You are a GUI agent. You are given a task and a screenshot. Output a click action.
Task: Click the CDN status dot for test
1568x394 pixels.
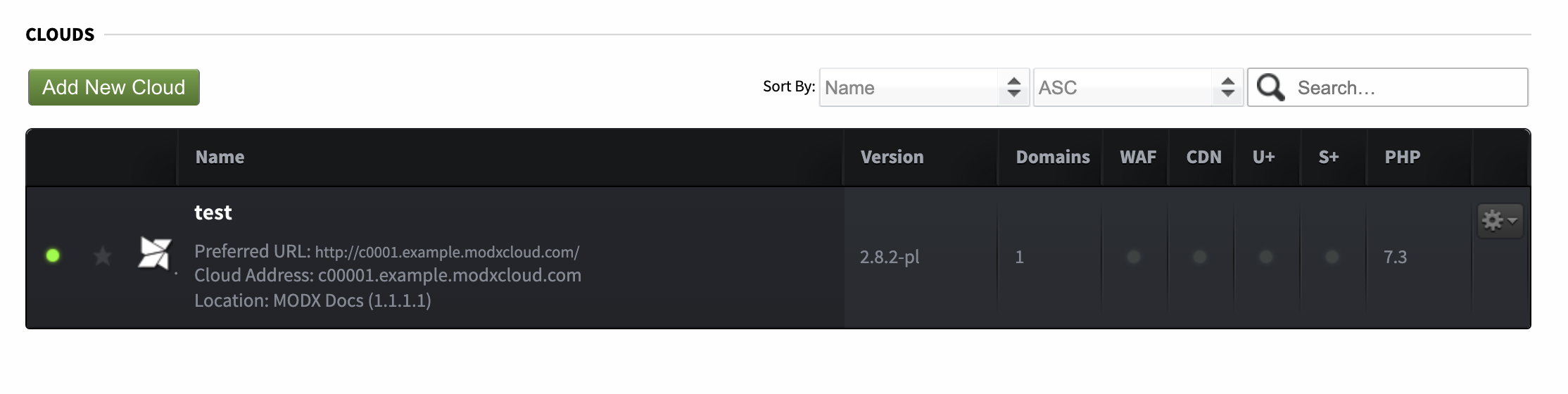click(1200, 257)
